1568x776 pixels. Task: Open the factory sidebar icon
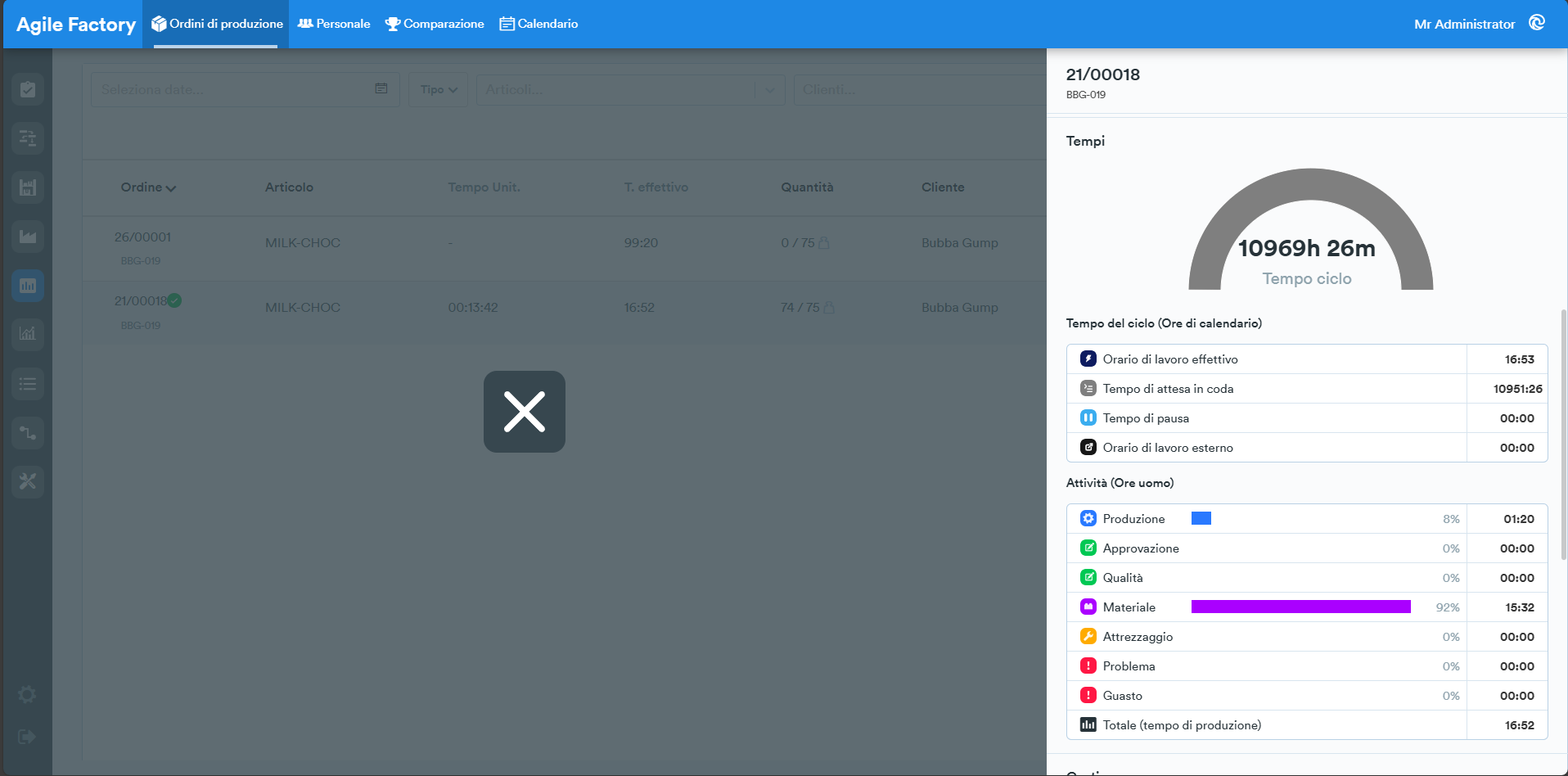pos(28,187)
